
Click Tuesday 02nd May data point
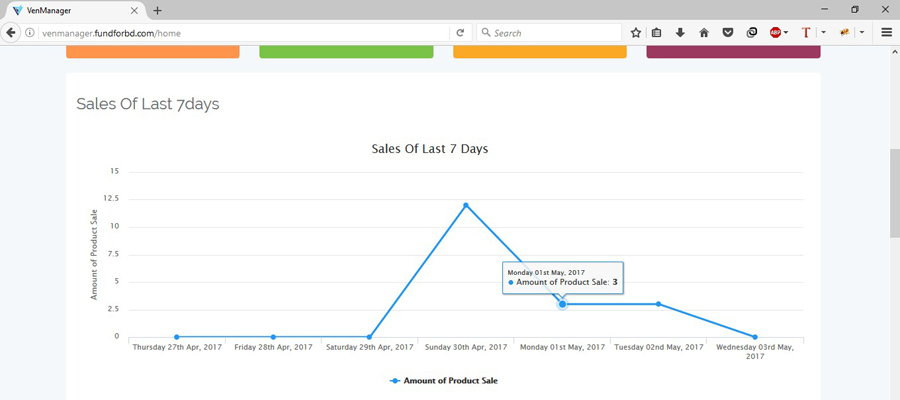(658, 304)
